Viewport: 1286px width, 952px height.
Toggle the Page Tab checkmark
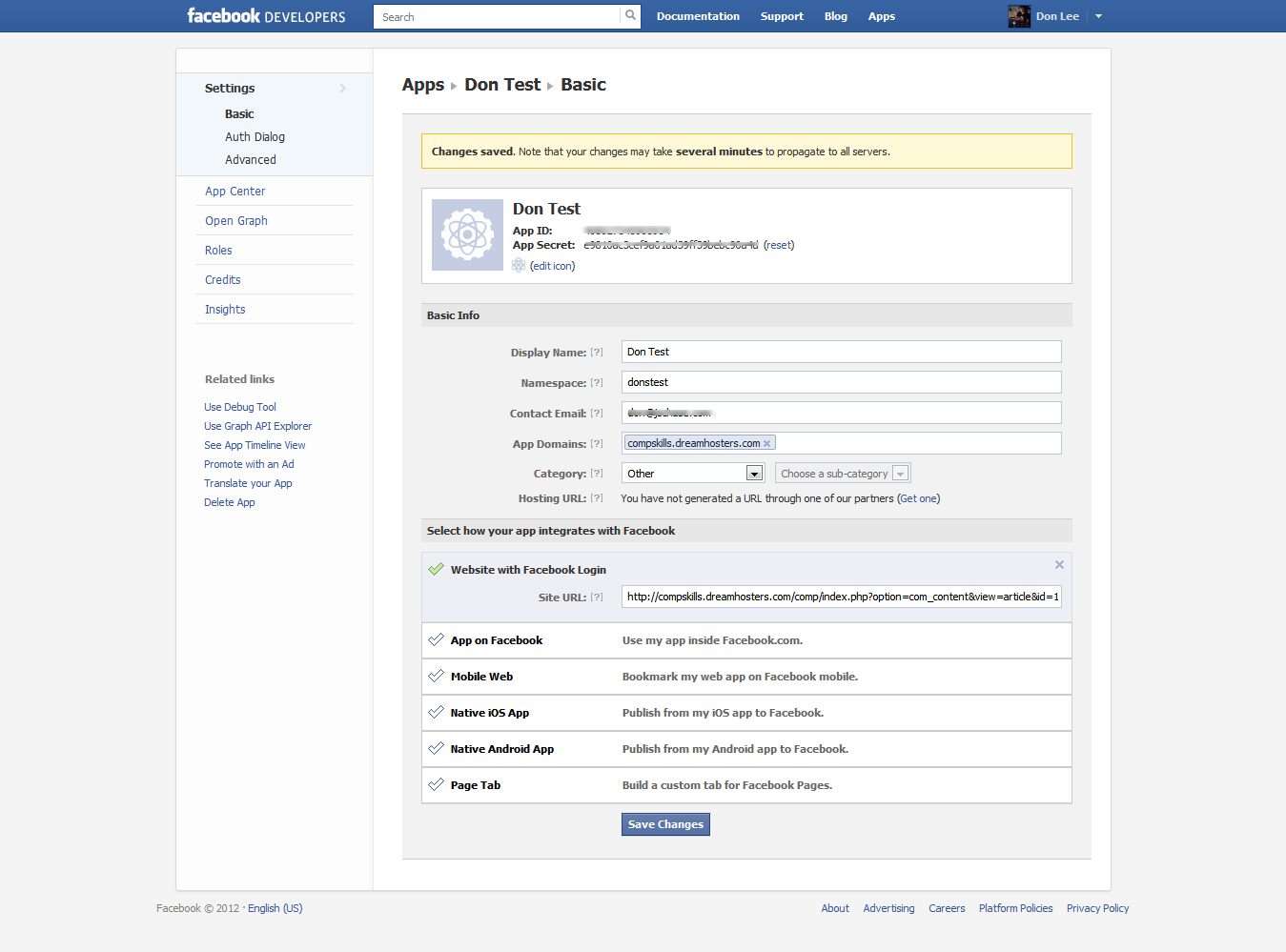[436, 785]
